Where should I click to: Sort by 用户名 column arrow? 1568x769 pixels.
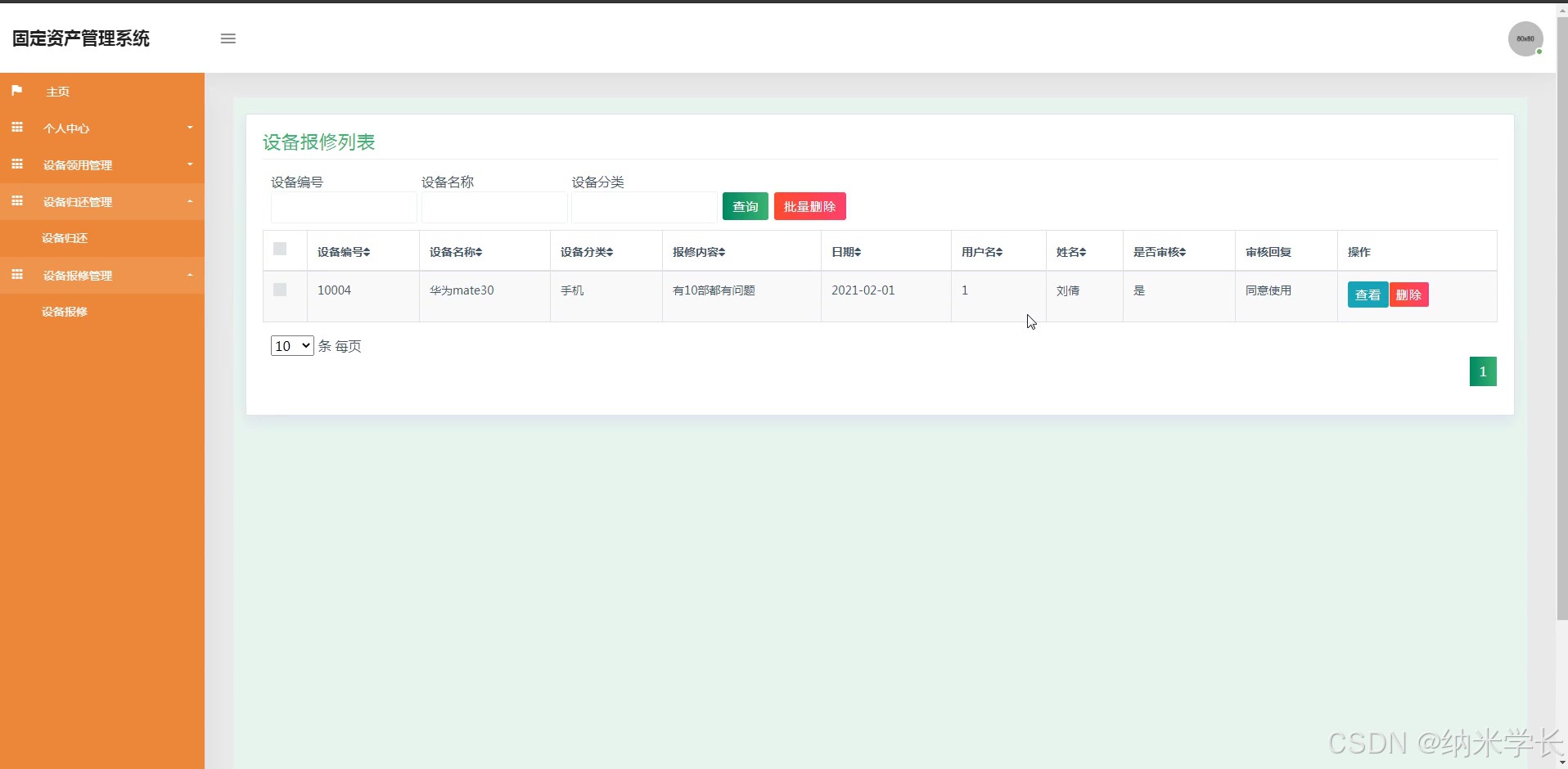(x=999, y=252)
